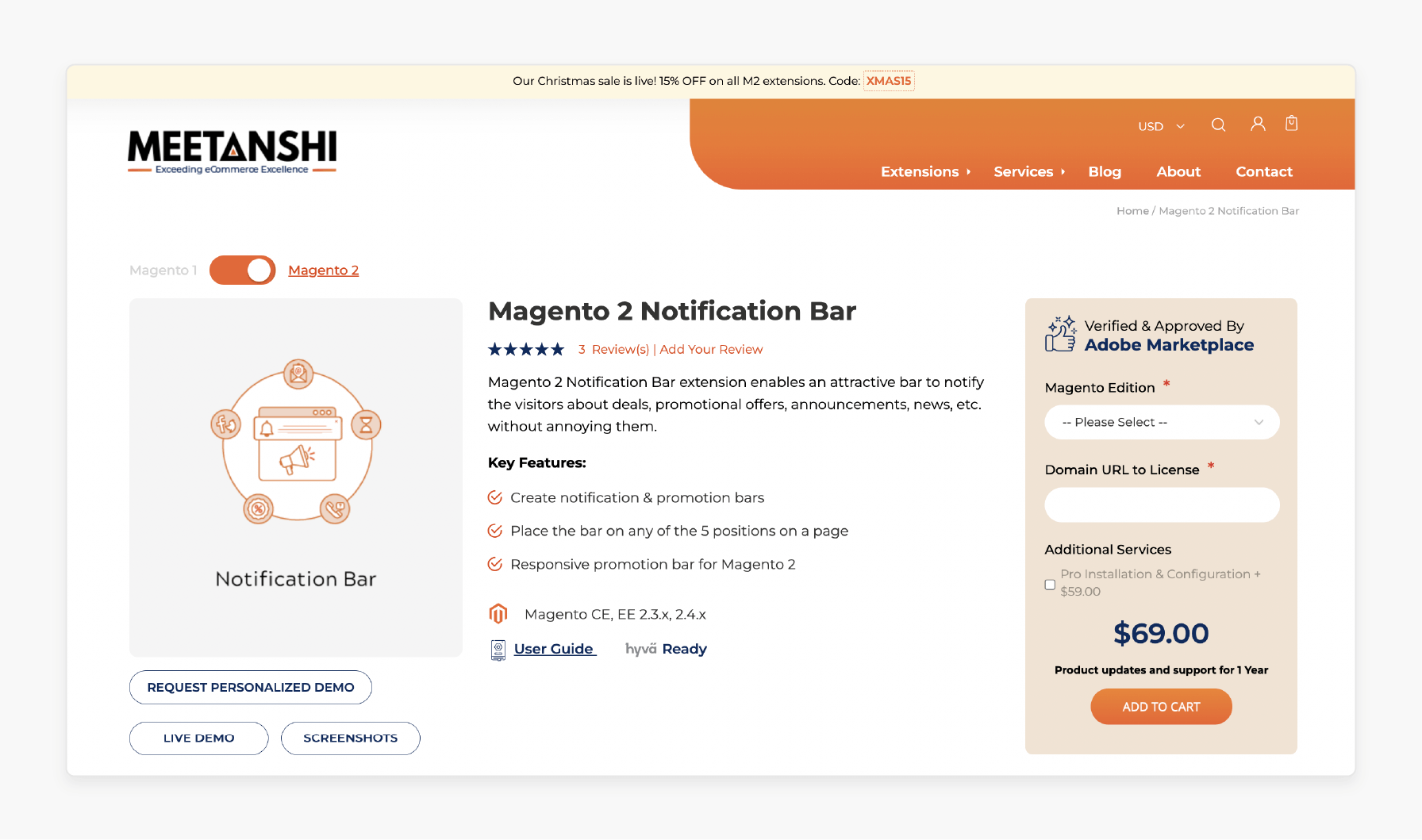Expand the Extensions menu
Viewport: 1422px width, 840px height.
925,171
